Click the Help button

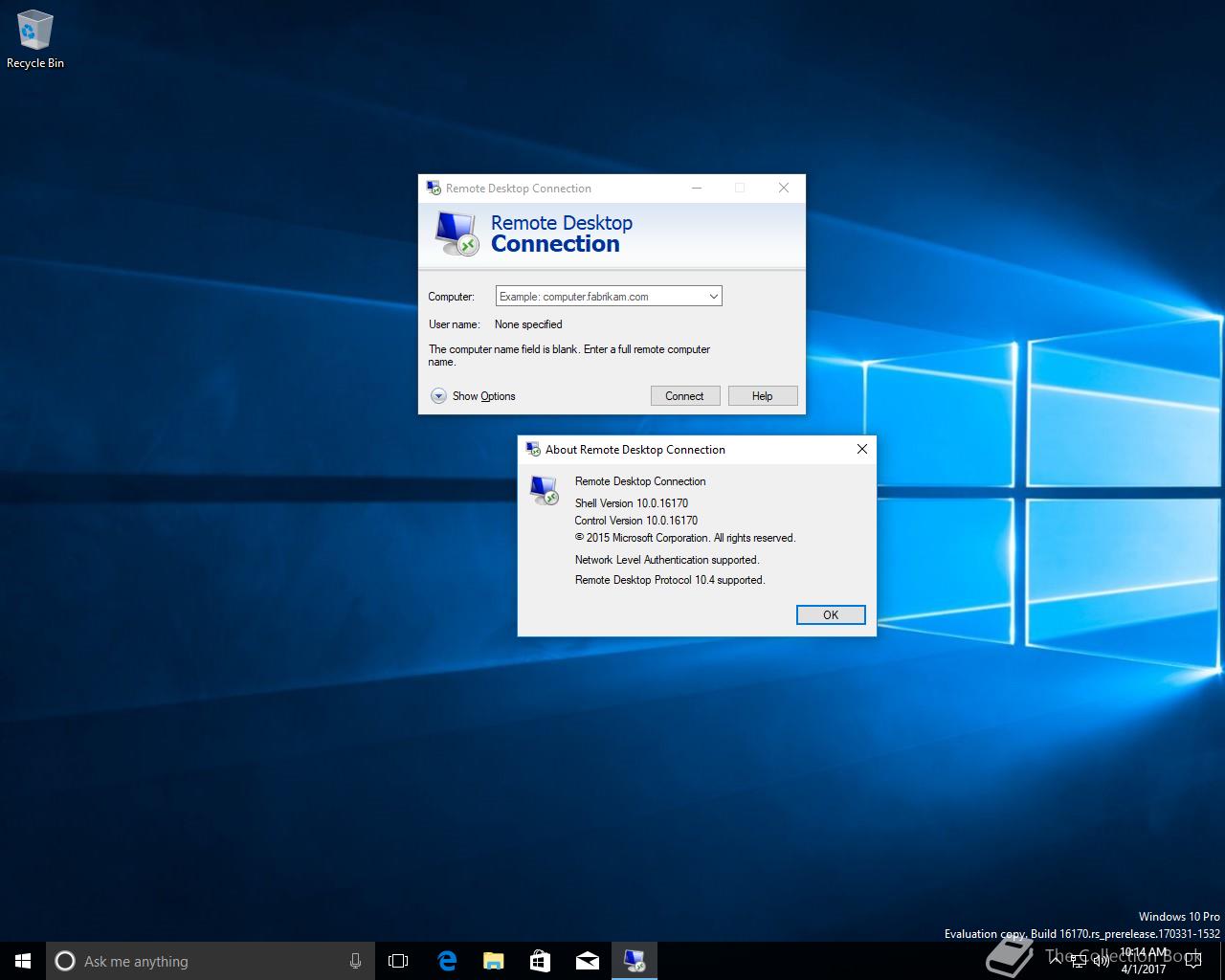762,396
